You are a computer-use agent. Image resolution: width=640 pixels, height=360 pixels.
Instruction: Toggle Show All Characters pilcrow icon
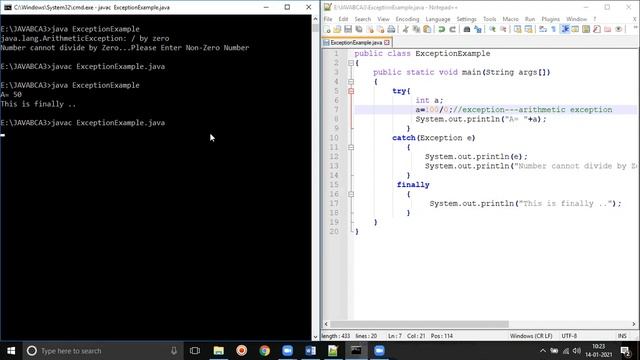(x=553, y=29)
